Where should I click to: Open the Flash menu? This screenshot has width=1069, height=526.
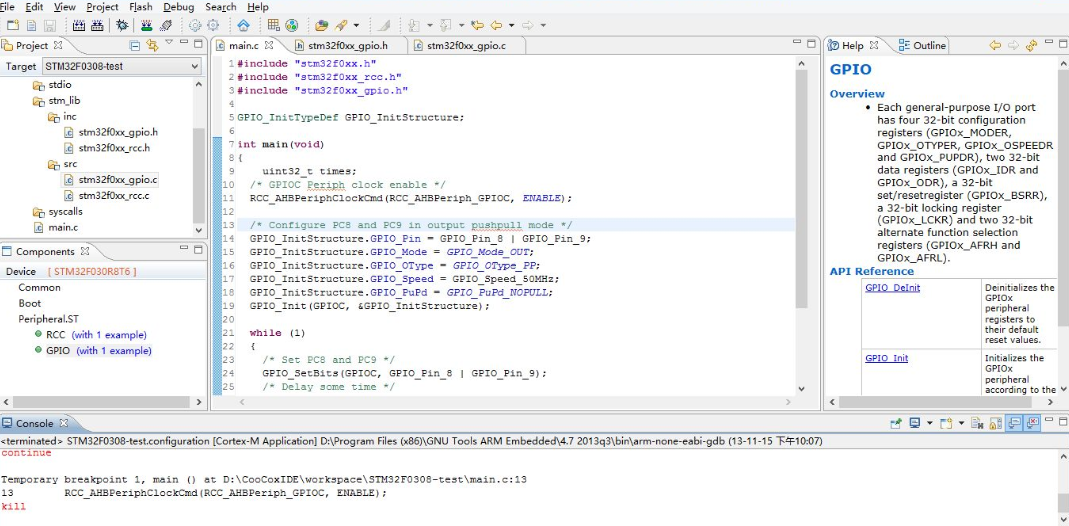point(141,7)
